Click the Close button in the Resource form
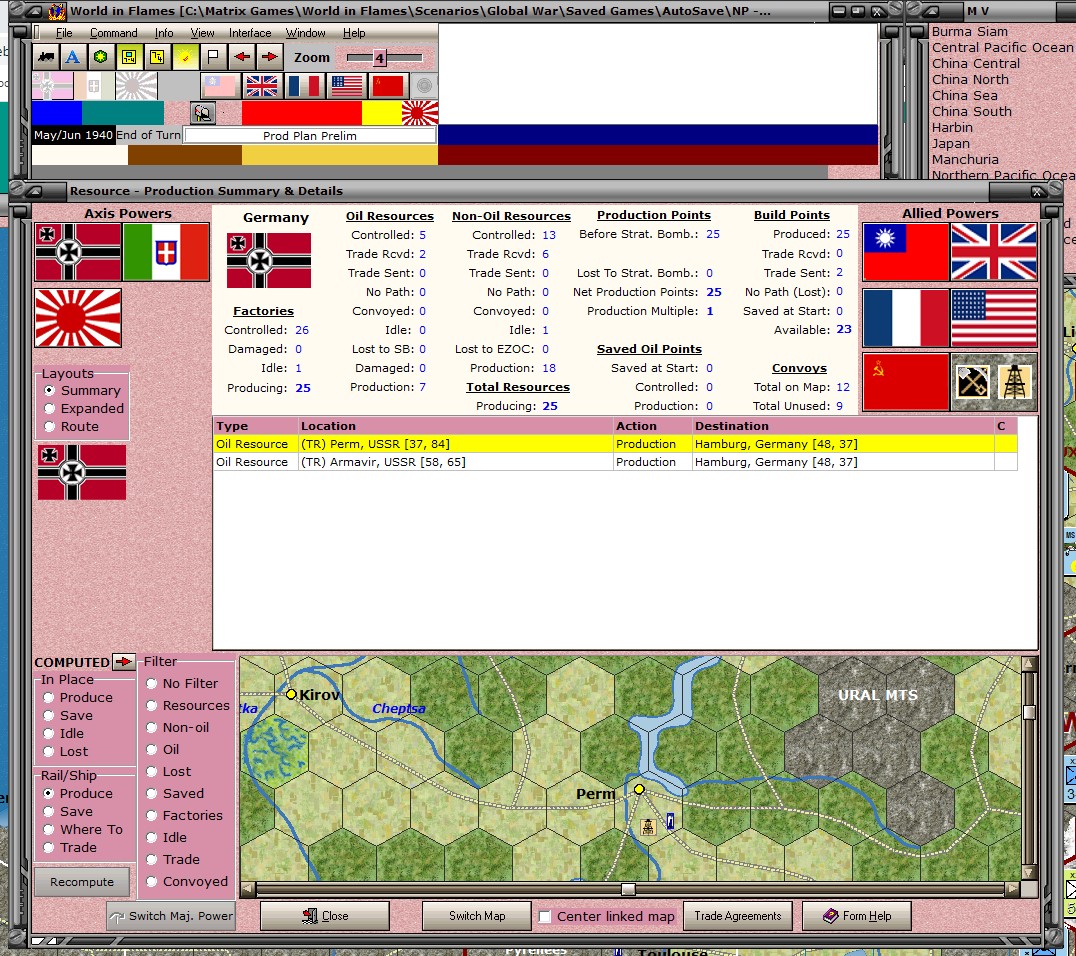Viewport: 1076px width, 956px height. click(x=325, y=916)
